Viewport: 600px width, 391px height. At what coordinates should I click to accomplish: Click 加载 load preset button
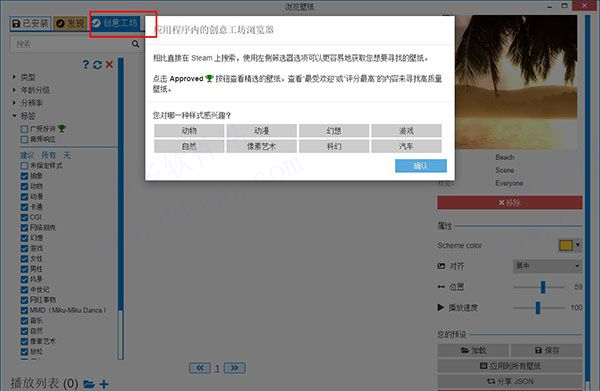pos(473,350)
